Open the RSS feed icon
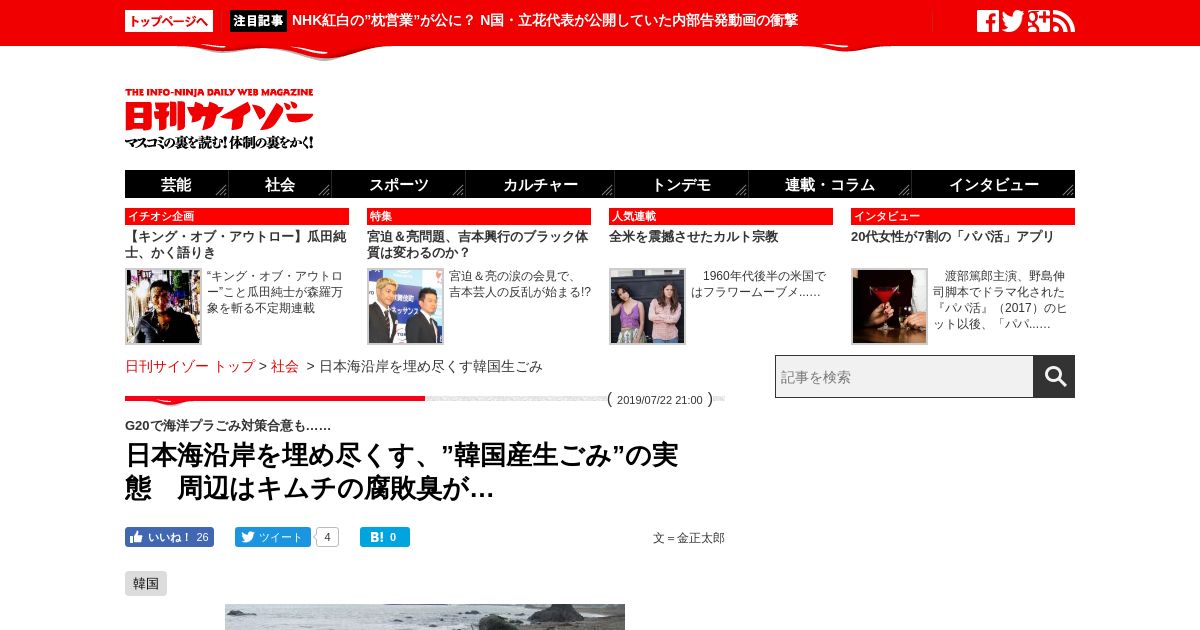Image resolution: width=1200 pixels, height=630 pixels. point(1064,21)
